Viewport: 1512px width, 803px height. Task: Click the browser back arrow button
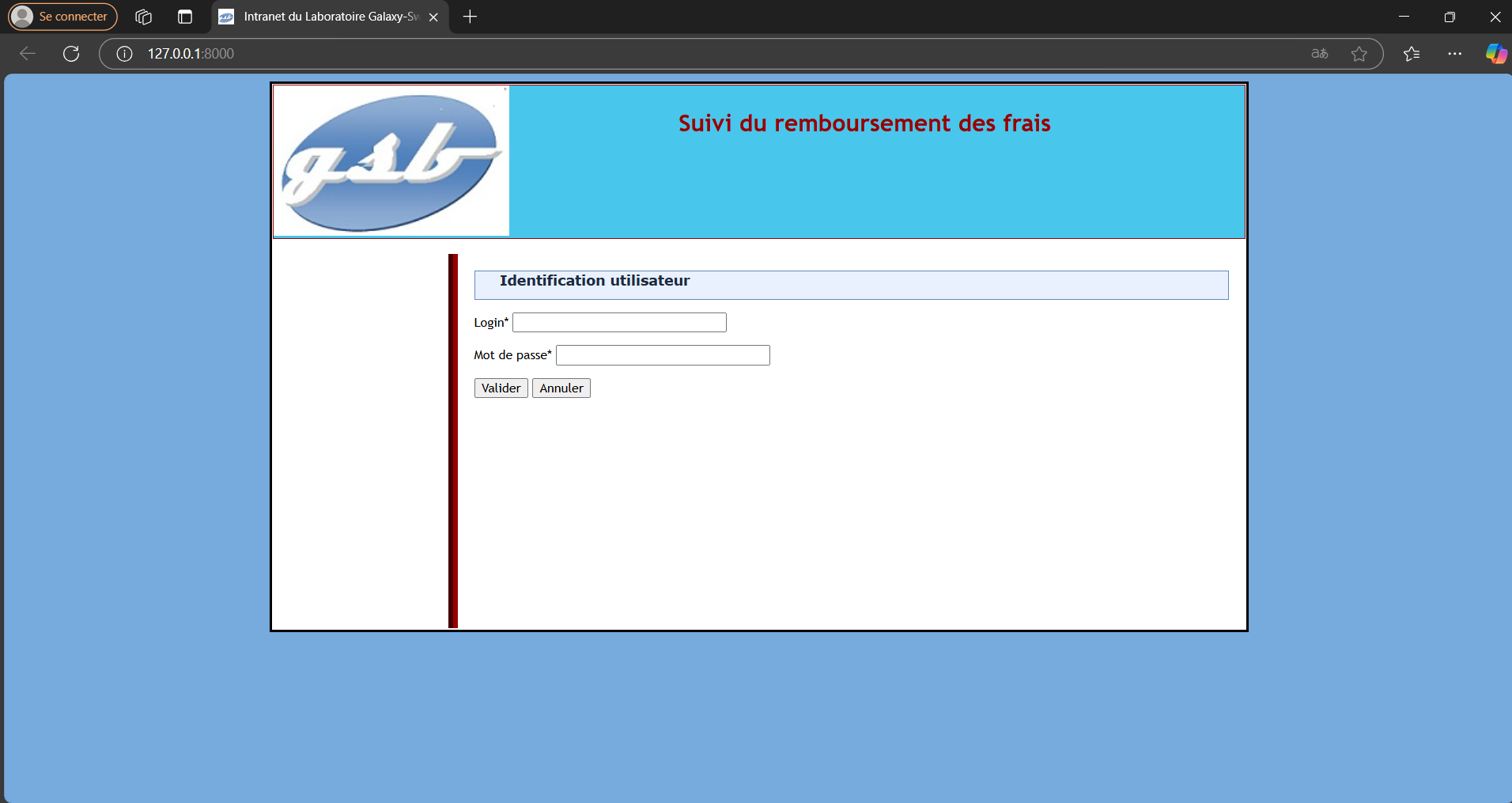pos(28,54)
